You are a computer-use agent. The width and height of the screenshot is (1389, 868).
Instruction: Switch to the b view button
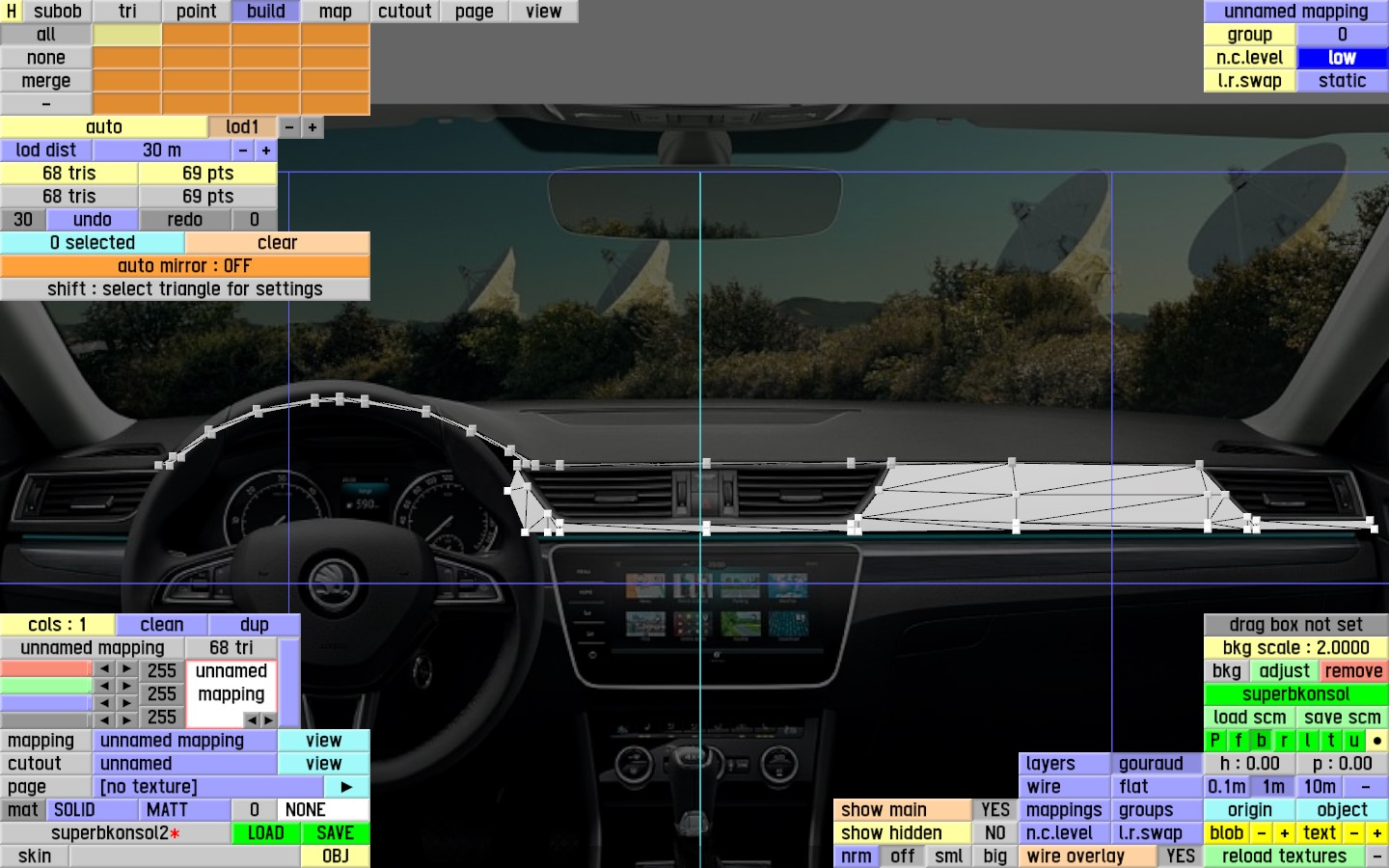(x=1262, y=741)
